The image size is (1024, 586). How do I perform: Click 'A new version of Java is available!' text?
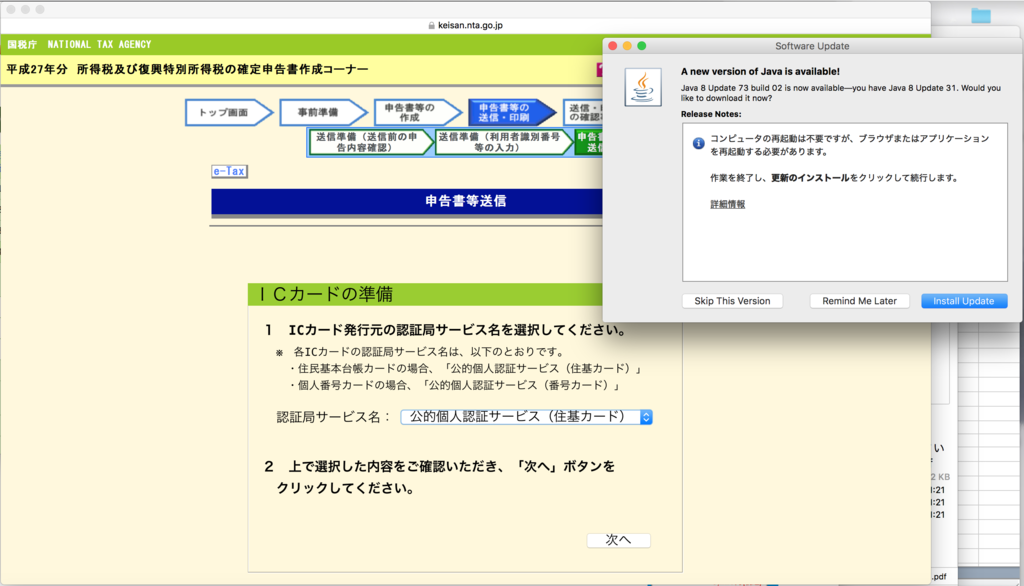pyautogui.click(x=760, y=71)
